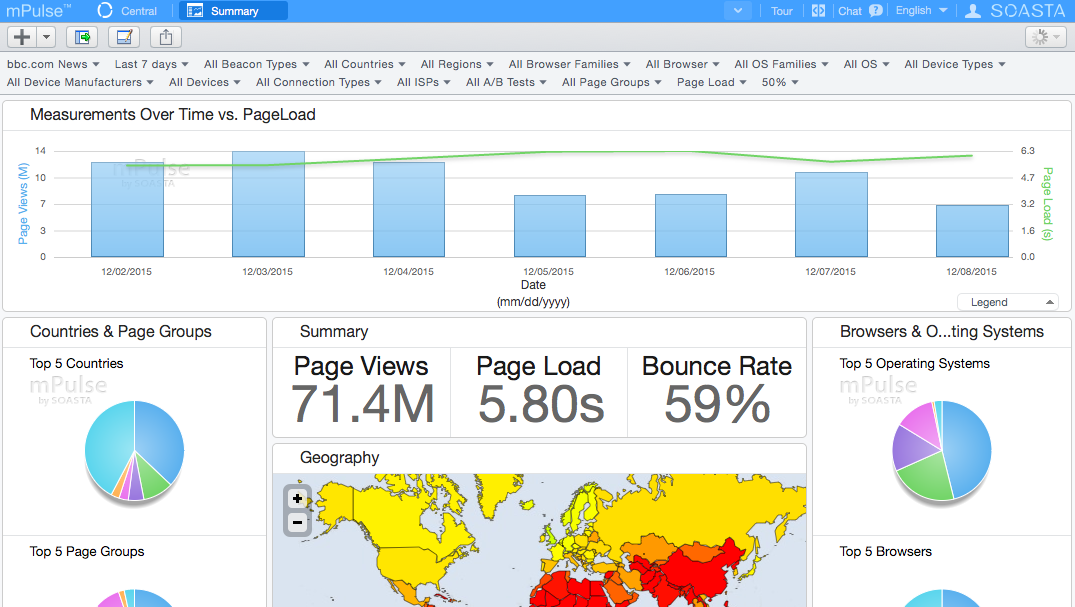Open All Connection Types filter
Viewport: 1075px width, 607px height.
coord(318,82)
